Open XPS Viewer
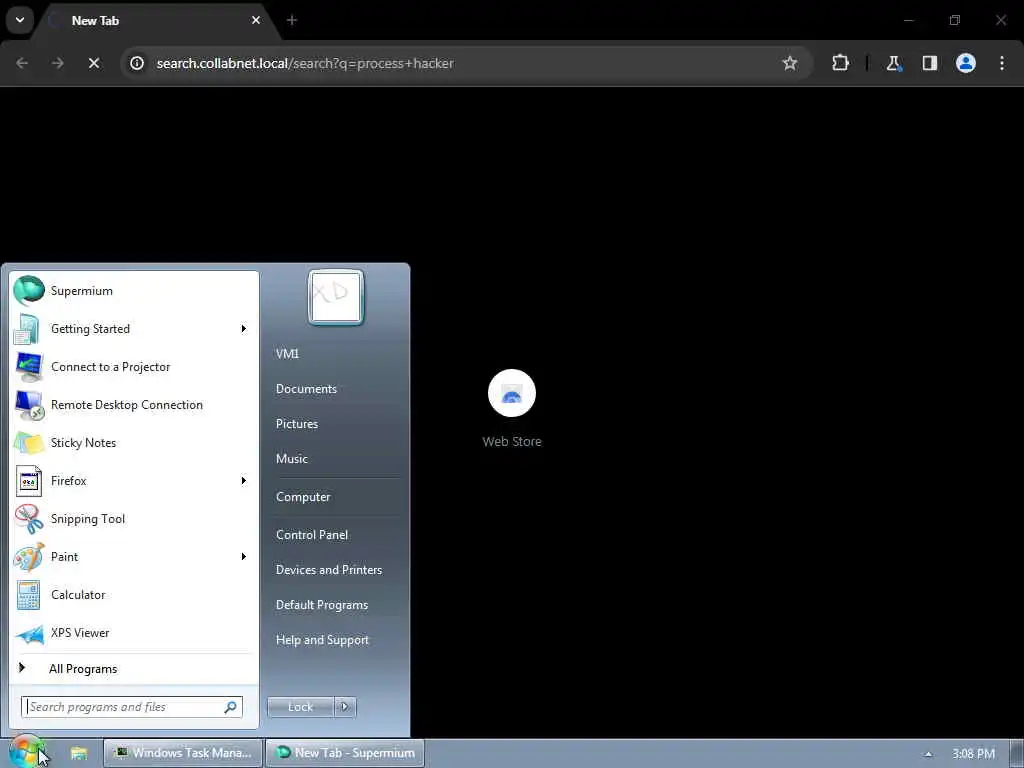Viewport: 1024px width, 768px height. click(x=134, y=632)
